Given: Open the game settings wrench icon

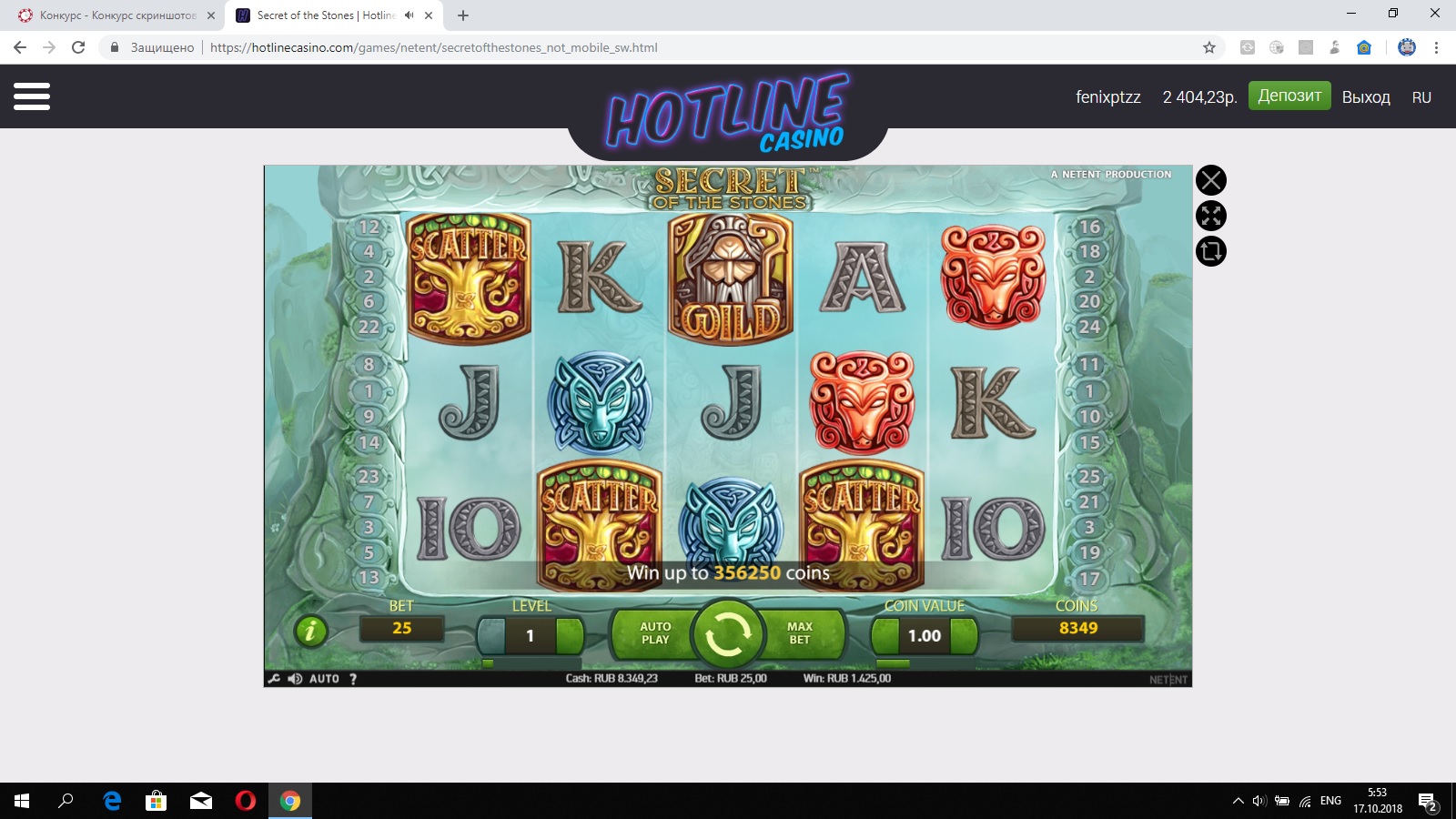Looking at the screenshot, I should (x=274, y=679).
